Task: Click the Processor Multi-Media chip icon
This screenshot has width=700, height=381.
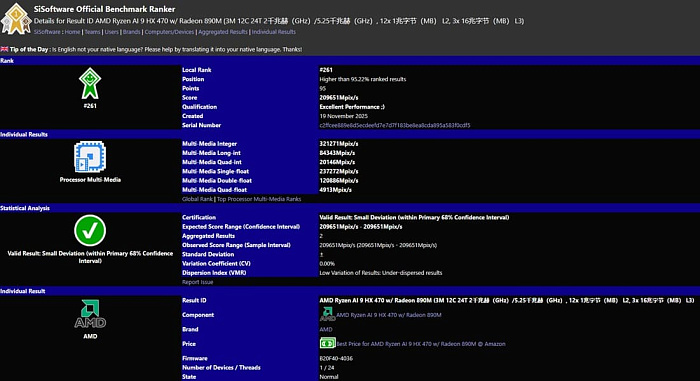Action: (x=90, y=157)
